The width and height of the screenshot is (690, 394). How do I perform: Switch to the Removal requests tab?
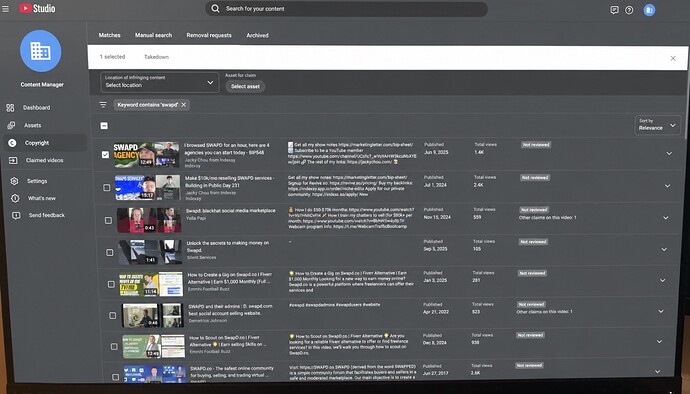pyautogui.click(x=209, y=35)
